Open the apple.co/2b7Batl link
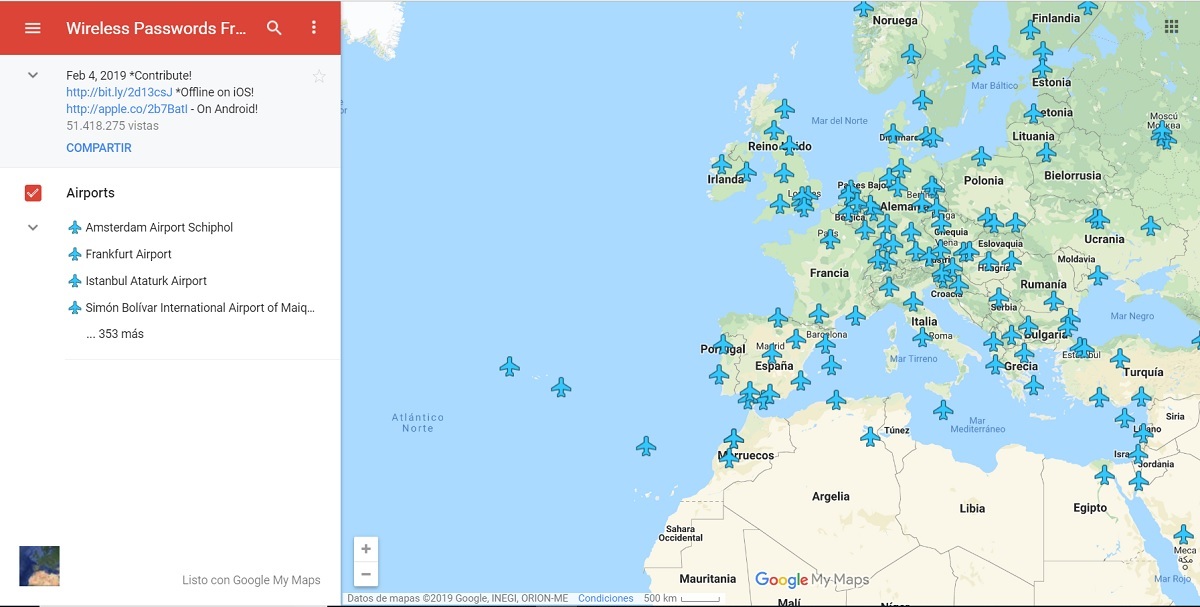Screen dimensions: 1200x607 pos(127,109)
